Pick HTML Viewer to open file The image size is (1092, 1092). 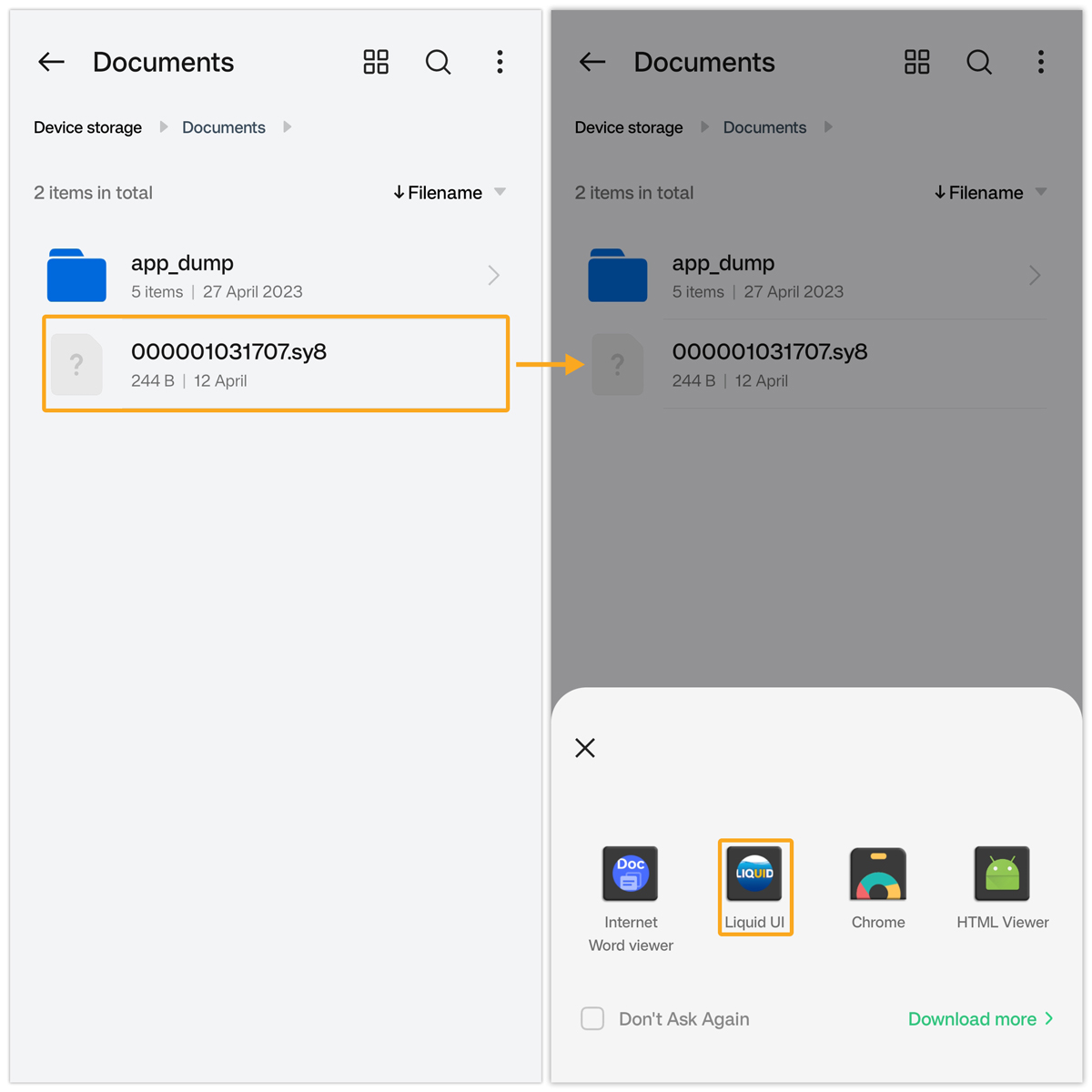pos(1002,875)
